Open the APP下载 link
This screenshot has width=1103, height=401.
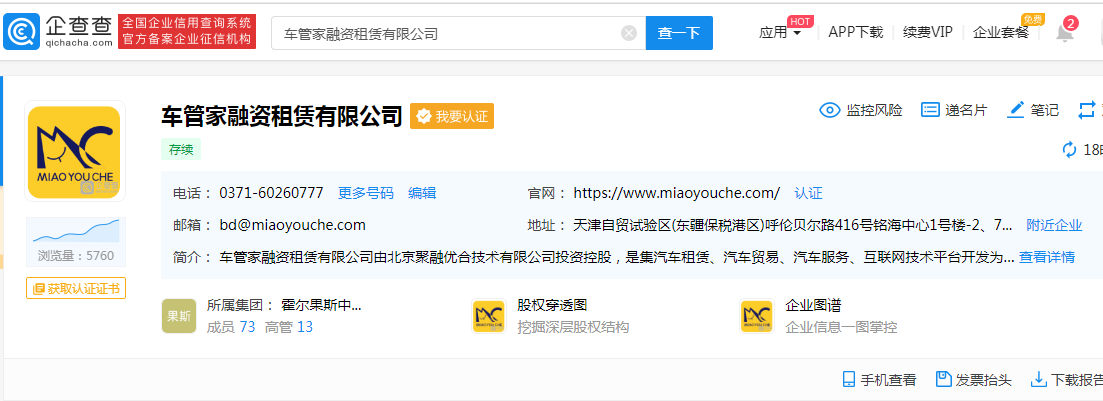tap(855, 32)
